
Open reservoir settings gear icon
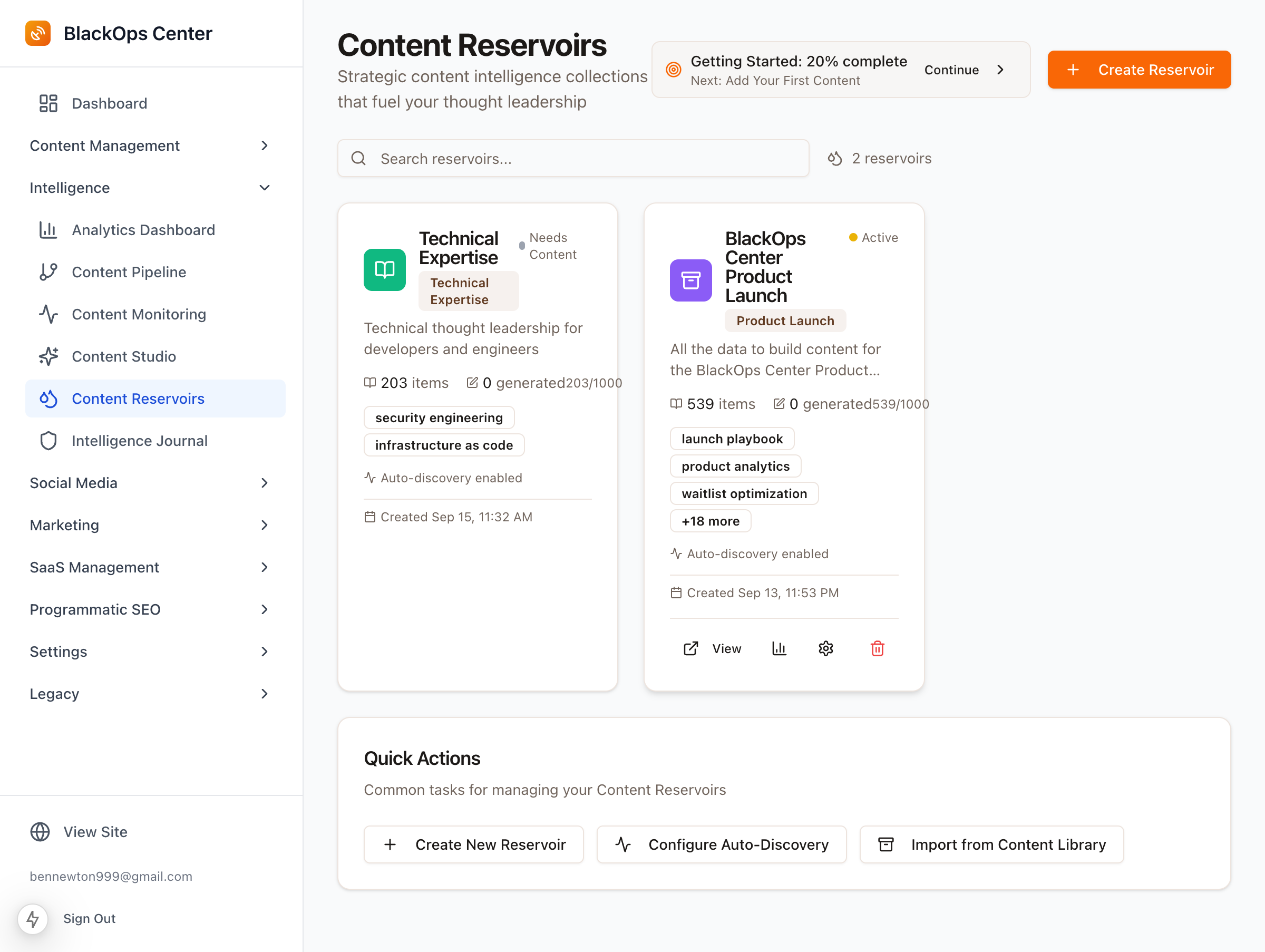(825, 648)
